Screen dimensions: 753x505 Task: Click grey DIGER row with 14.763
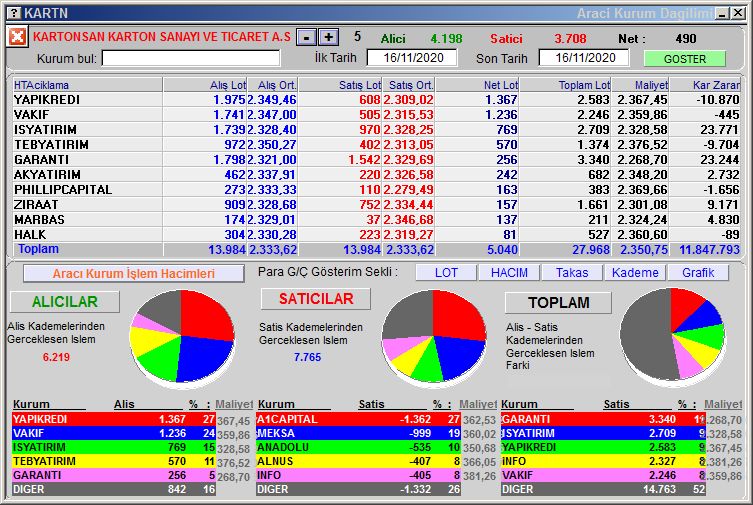[603, 489]
